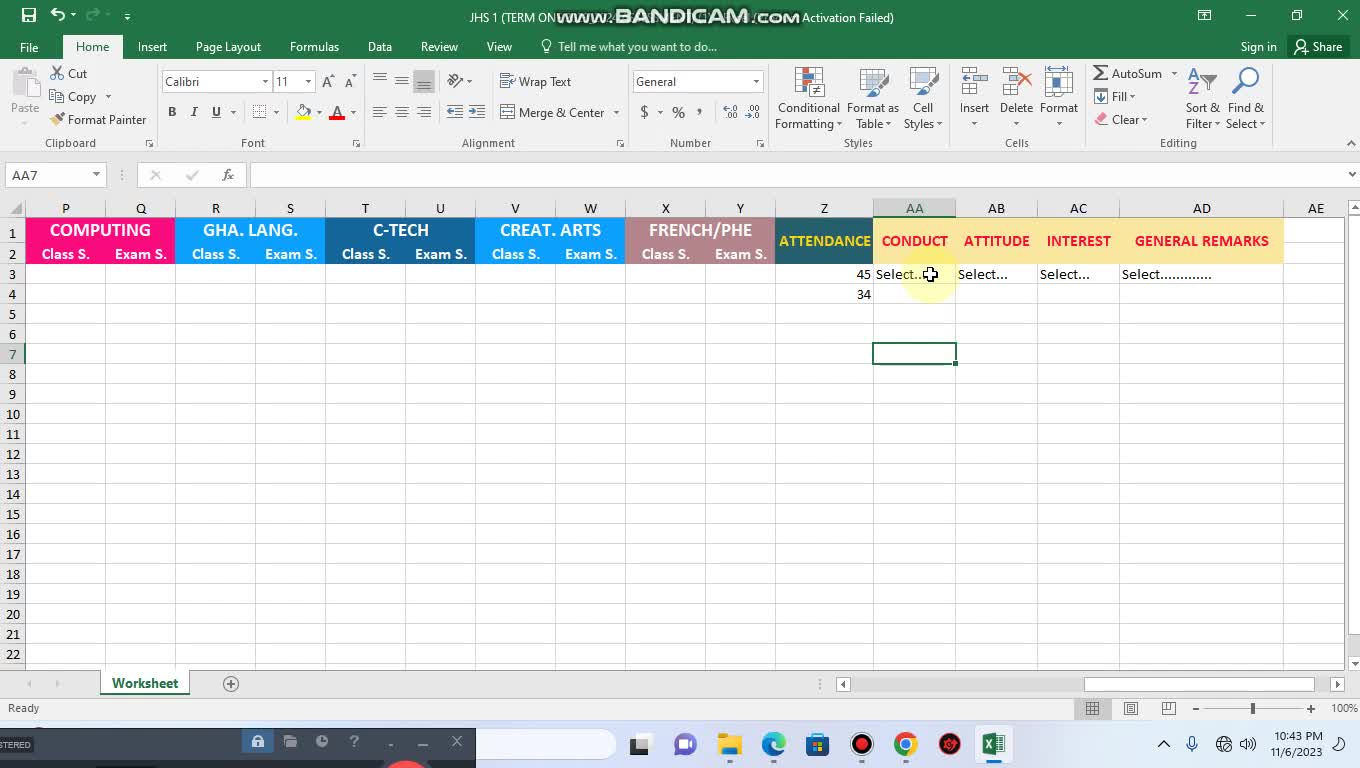The width and height of the screenshot is (1360, 768).
Task: Click the Increase Font Size icon
Action: click(328, 82)
